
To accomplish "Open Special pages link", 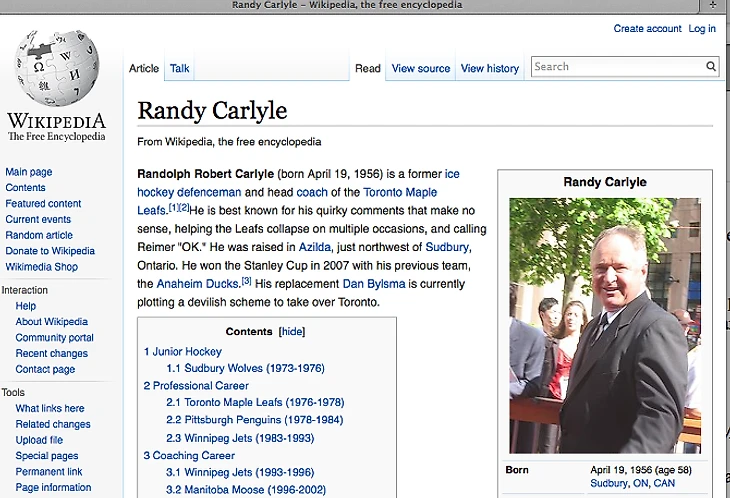I will tap(47, 456).
